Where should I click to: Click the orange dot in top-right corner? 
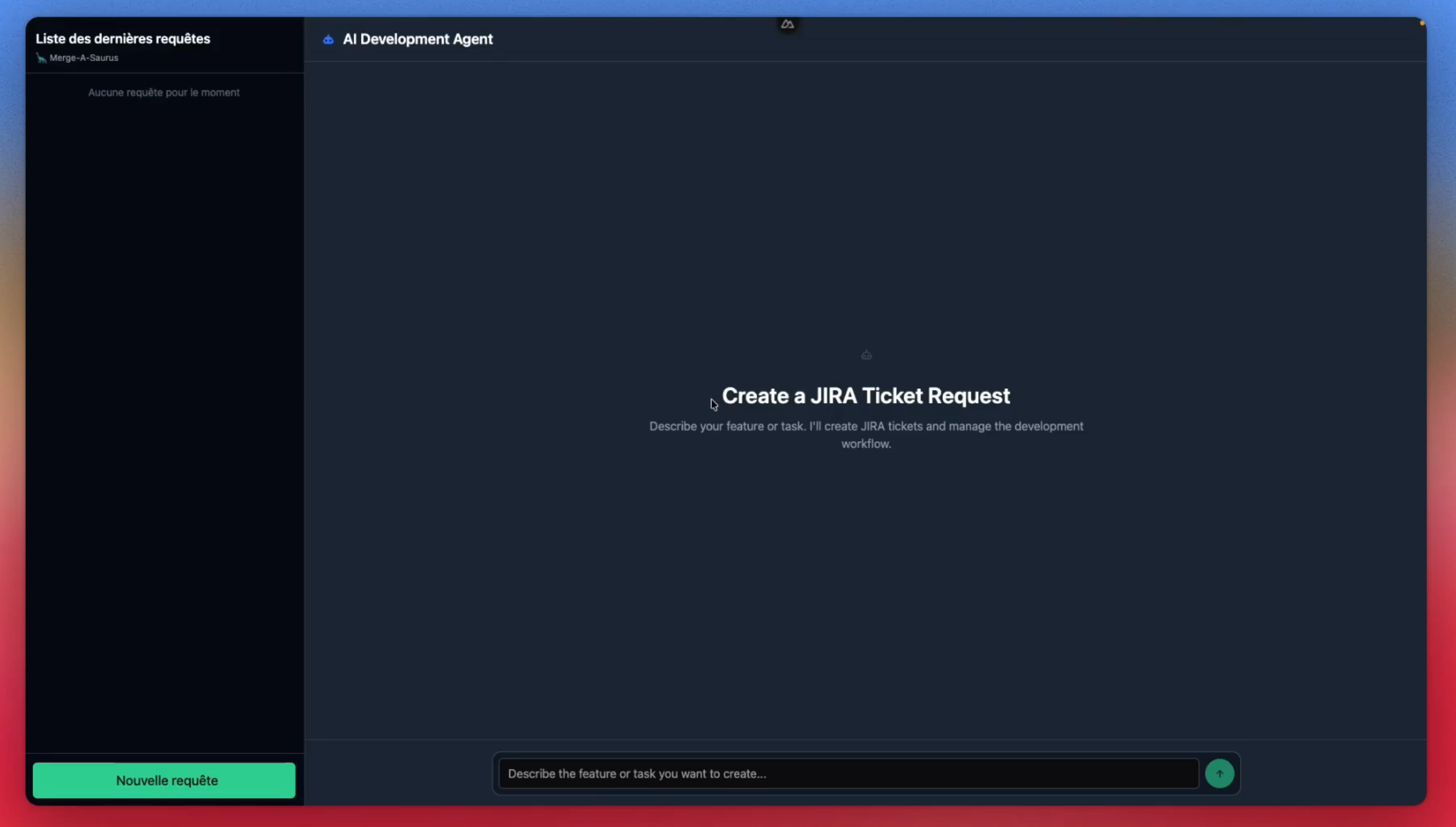[x=1422, y=23]
